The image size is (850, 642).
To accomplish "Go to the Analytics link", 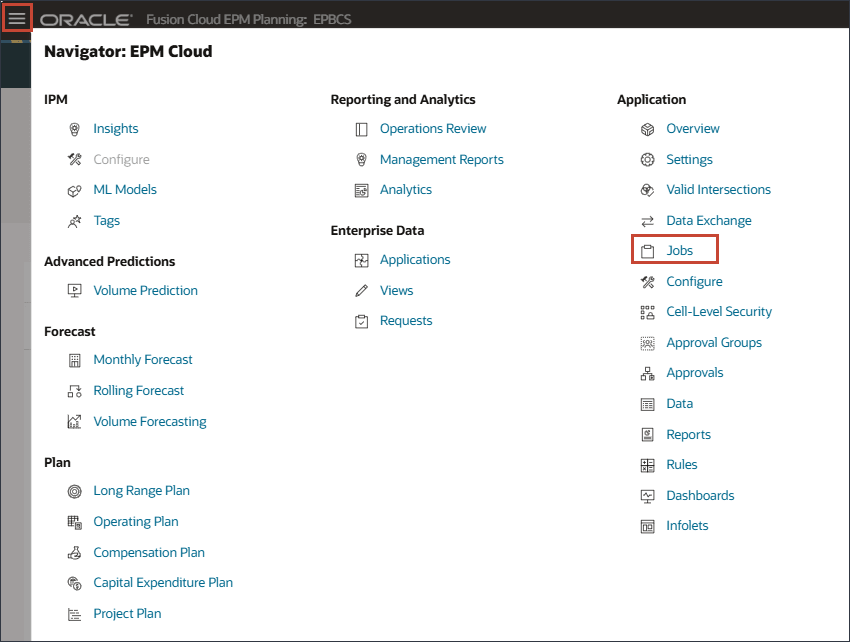I will pyautogui.click(x=405, y=190).
